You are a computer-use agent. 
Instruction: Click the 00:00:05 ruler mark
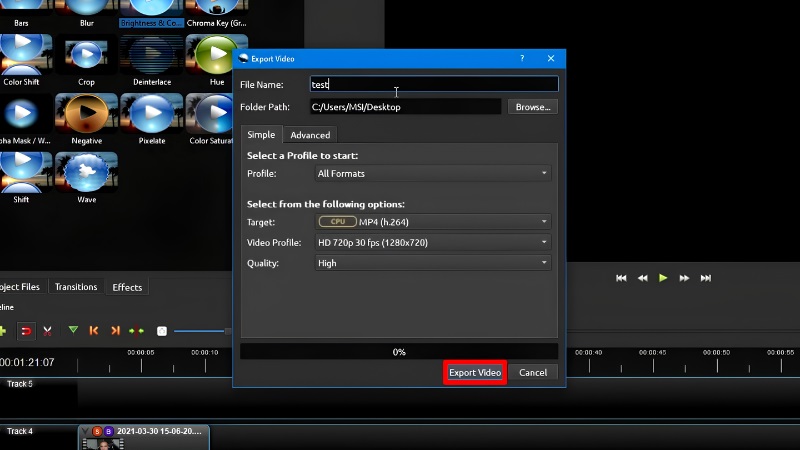(x=141, y=353)
